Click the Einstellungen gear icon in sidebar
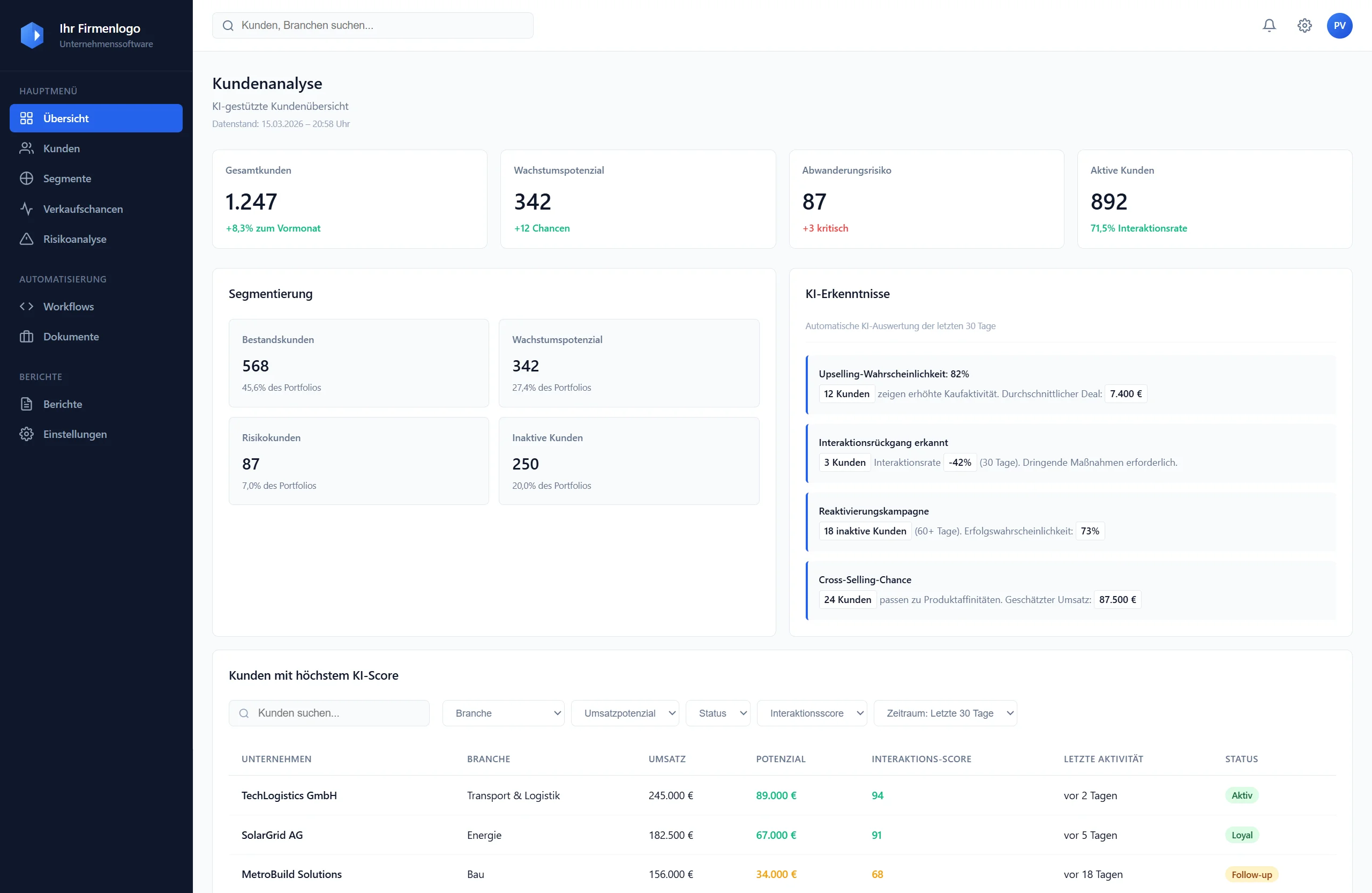 tap(26, 434)
